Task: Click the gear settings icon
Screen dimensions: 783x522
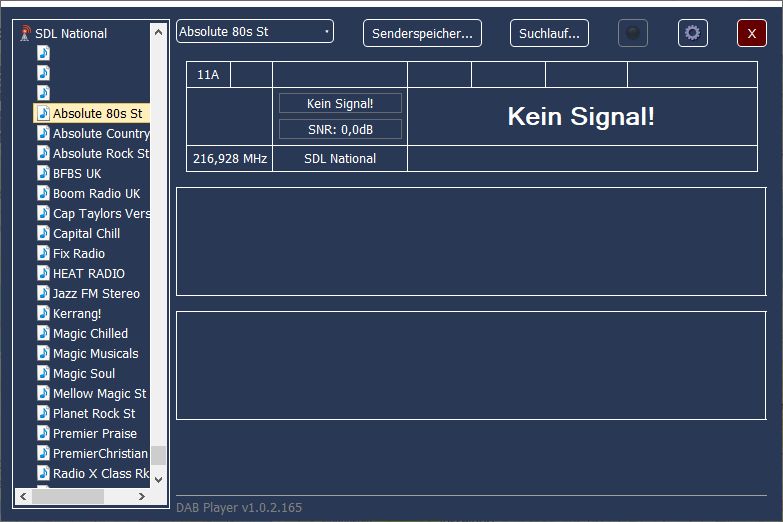Action: pyautogui.click(x=692, y=33)
